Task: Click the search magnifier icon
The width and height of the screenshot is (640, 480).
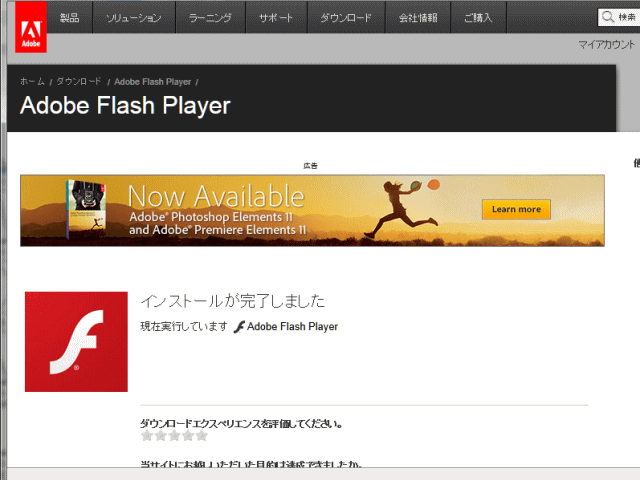Action: (608, 17)
